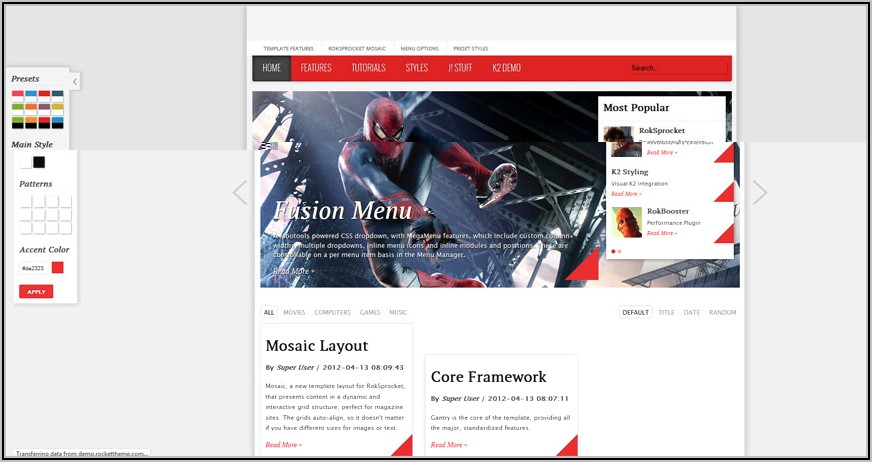Open the FEATURES menu item
Screen dimensions: 872x462
click(316, 68)
